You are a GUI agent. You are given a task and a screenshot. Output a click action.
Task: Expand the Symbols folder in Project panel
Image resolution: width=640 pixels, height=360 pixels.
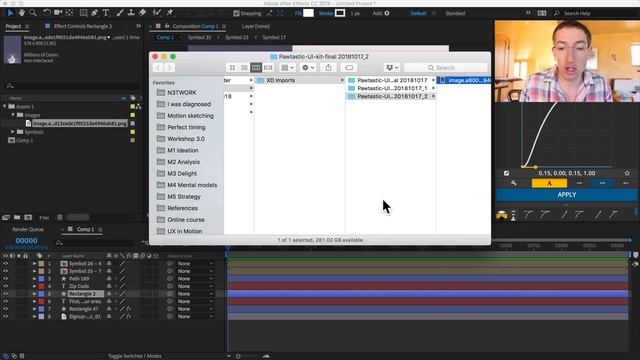point(13,132)
